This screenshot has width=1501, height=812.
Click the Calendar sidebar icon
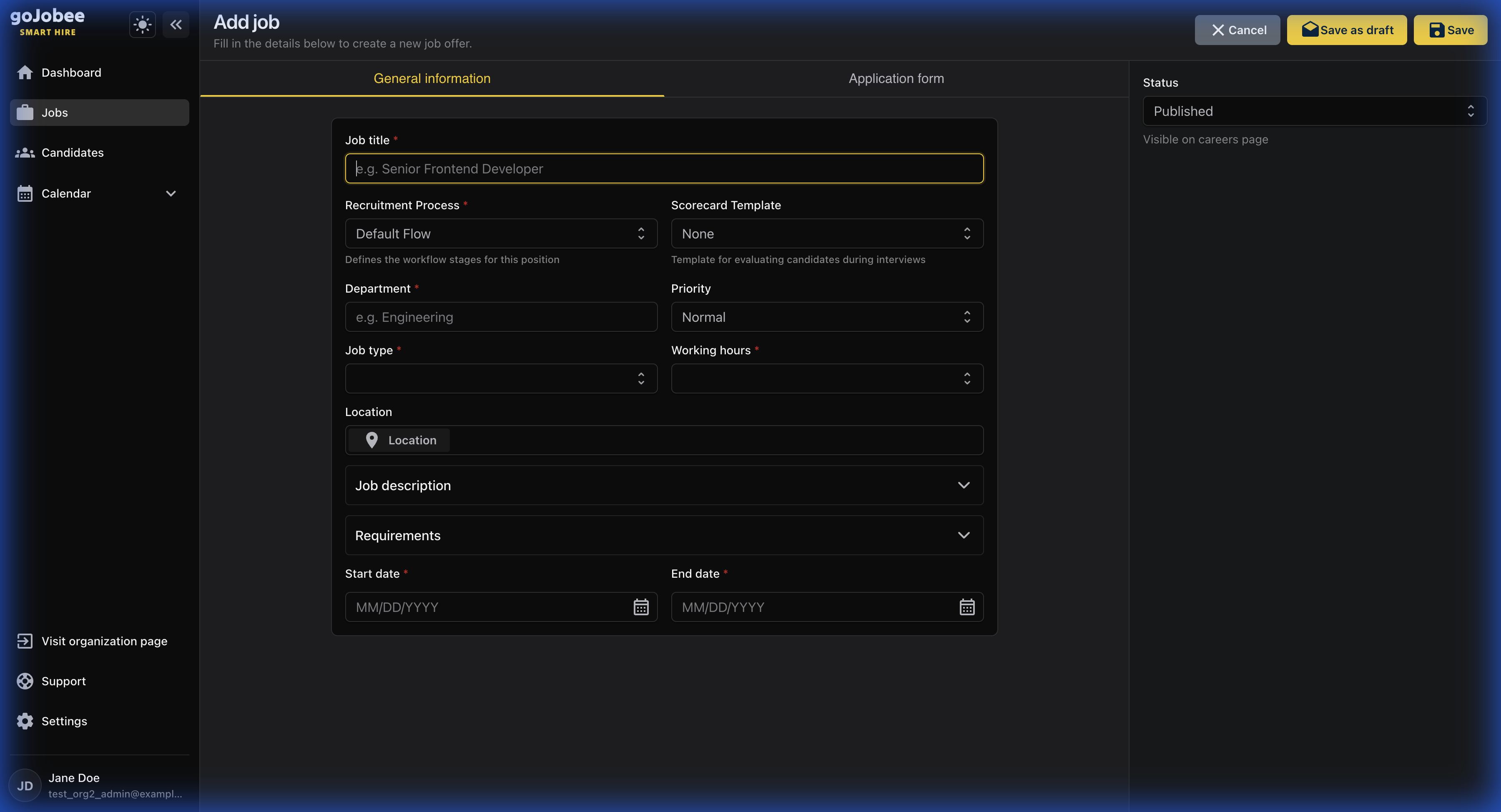pyautogui.click(x=25, y=193)
